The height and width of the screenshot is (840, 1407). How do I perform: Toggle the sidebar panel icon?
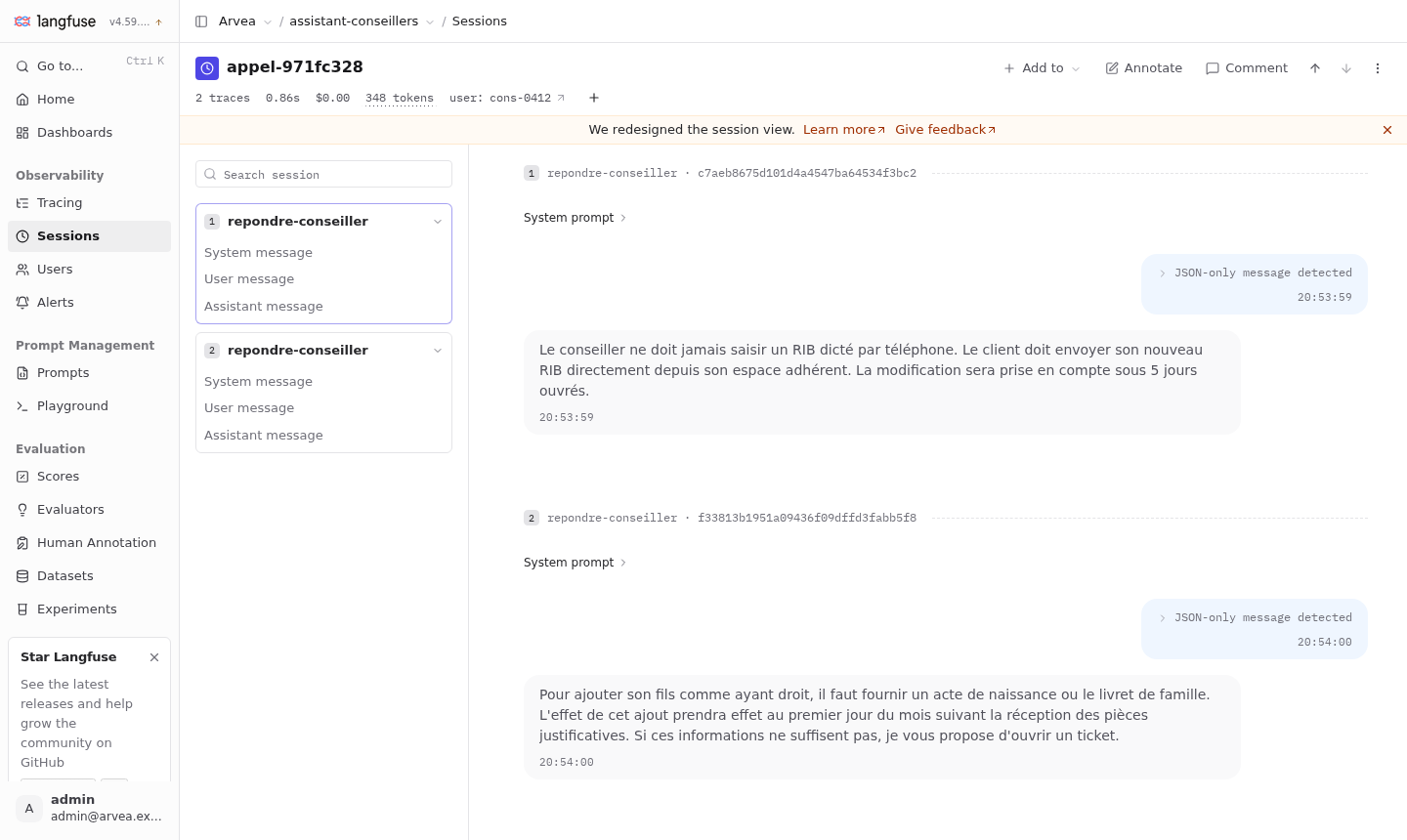point(201,21)
